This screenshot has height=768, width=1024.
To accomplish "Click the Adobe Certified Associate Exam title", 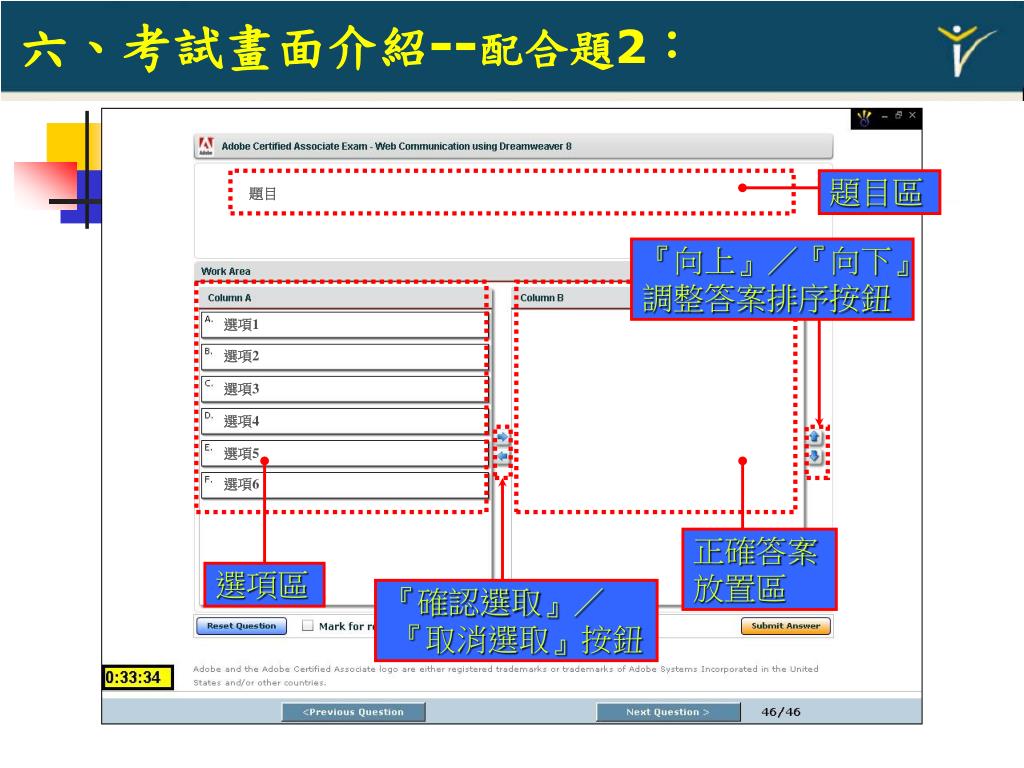I will click(x=396, y=146).
